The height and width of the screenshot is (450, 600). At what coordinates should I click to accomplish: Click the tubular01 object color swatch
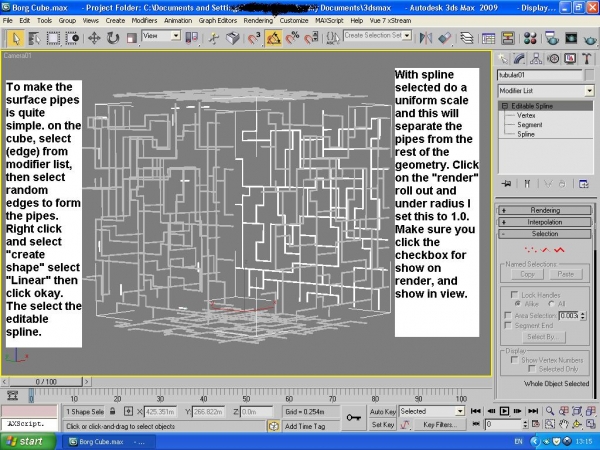[x=590, y=75]
